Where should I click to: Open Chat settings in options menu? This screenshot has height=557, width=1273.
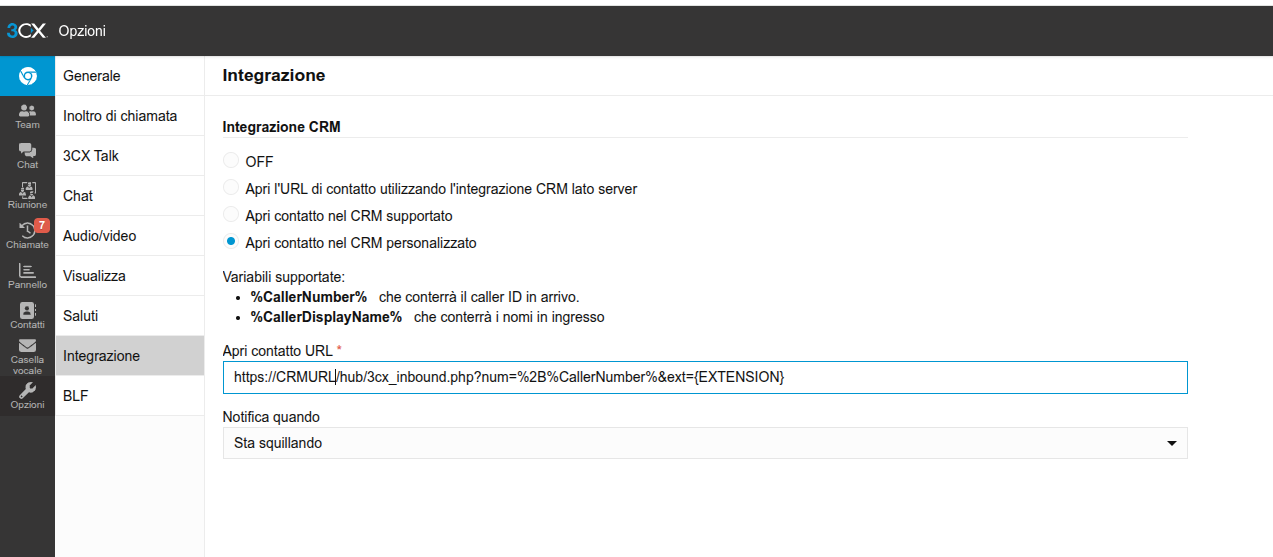pyautogui.click(x=130, y=196)
